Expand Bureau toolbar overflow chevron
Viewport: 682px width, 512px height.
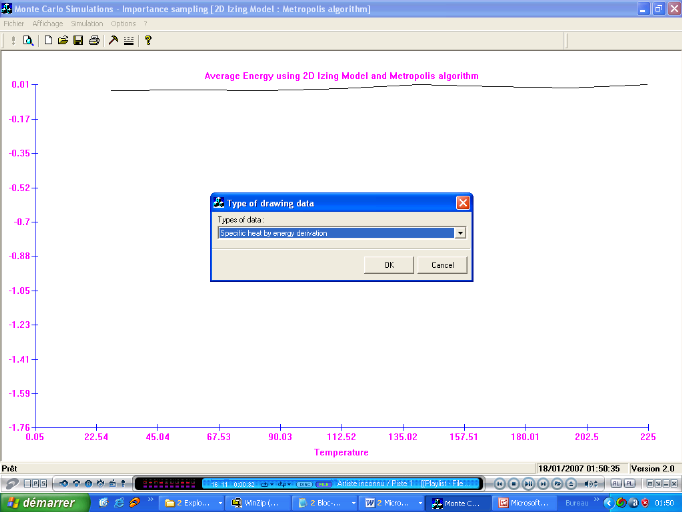point(596,499)
